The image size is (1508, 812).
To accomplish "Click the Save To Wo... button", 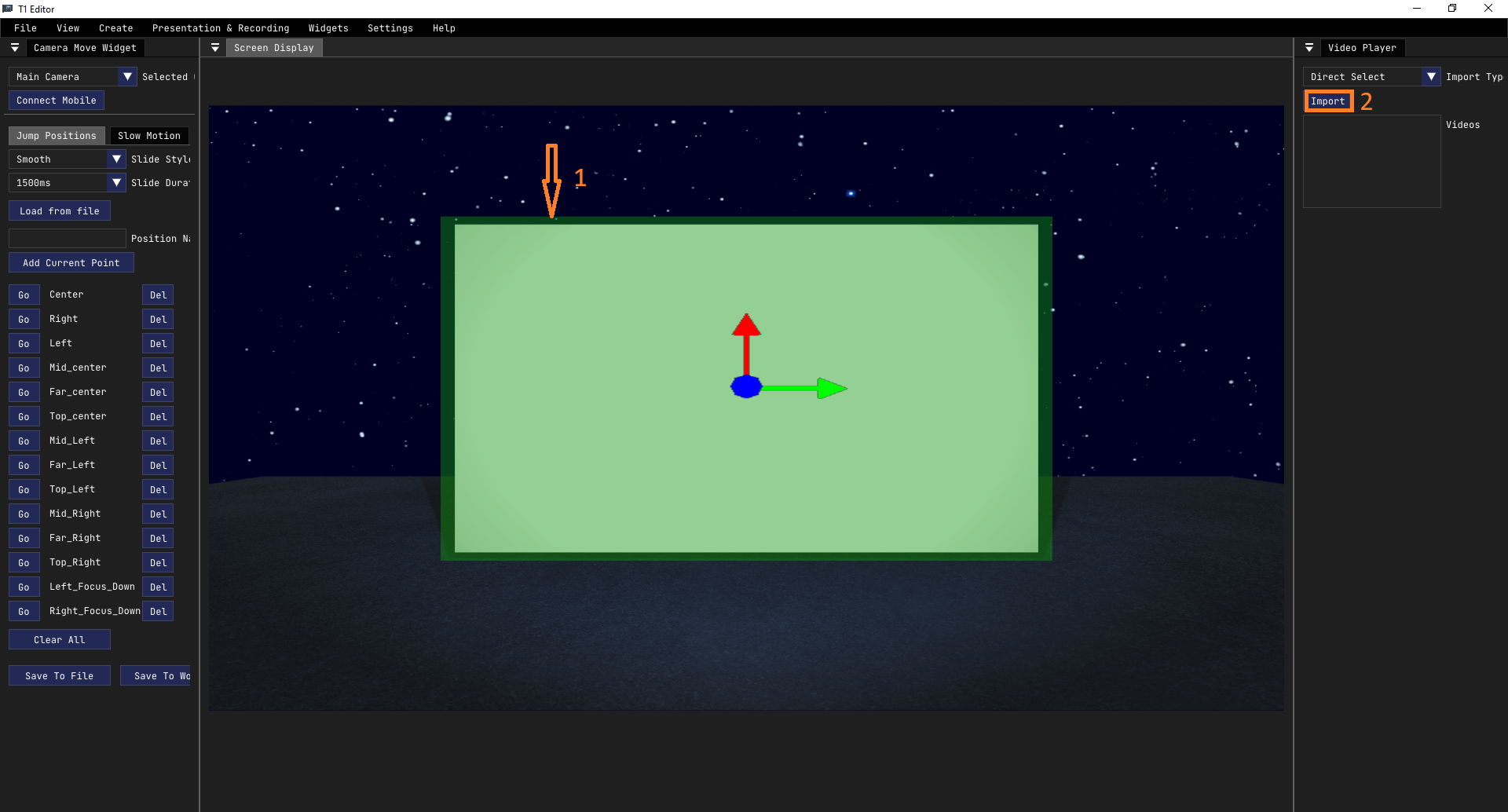I will tap(157, 676).
